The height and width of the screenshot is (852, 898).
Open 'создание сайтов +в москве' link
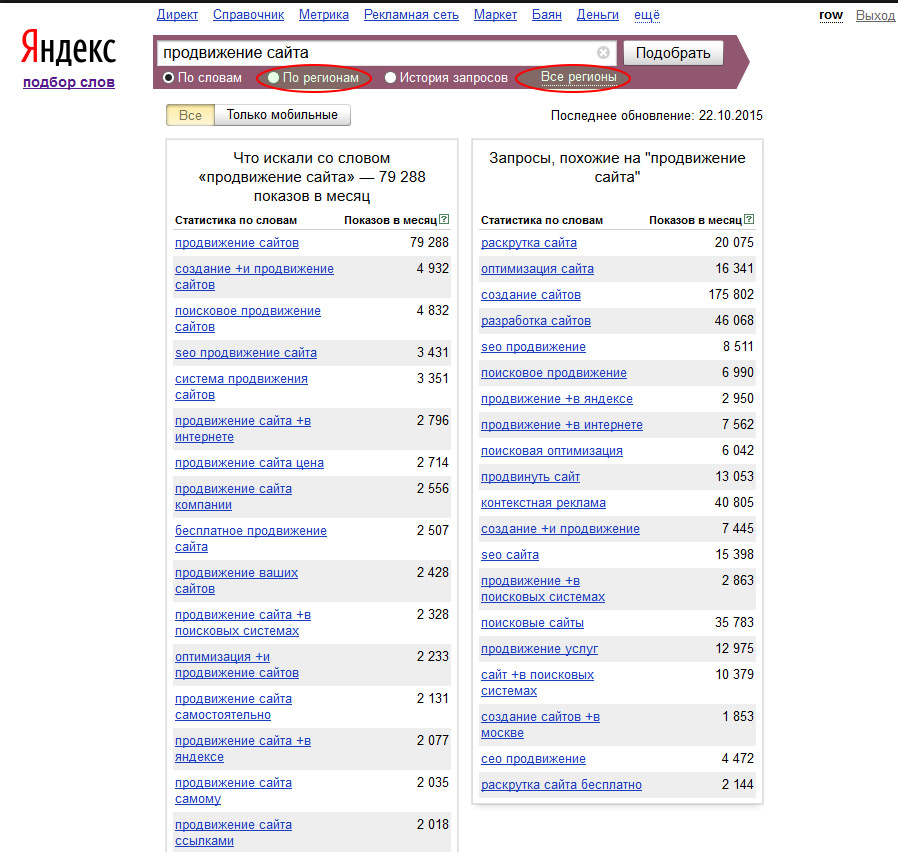point(540,724)
